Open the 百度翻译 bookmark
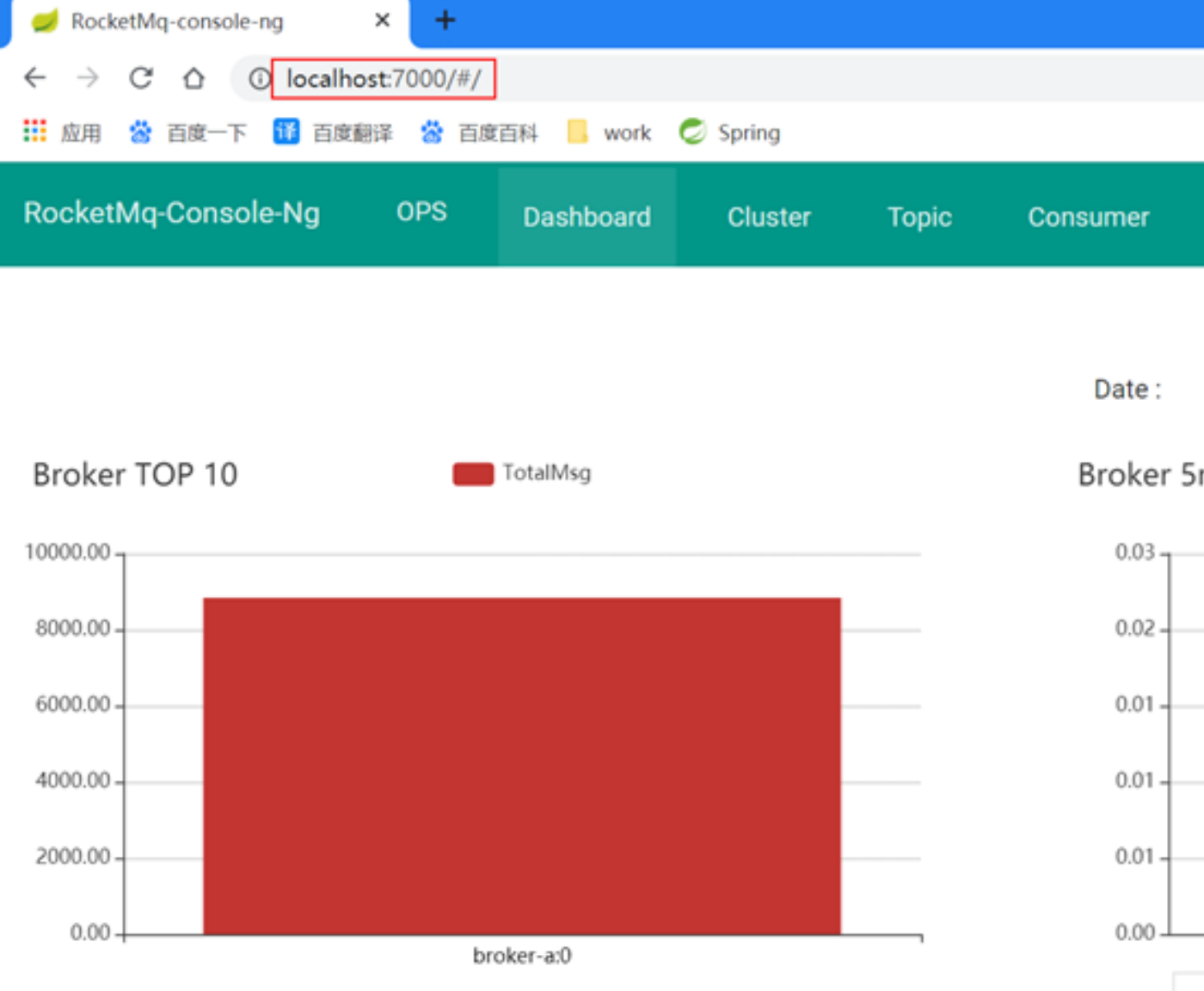The width and height of the screenshot is (1204, 991). [x=333, y=132]
